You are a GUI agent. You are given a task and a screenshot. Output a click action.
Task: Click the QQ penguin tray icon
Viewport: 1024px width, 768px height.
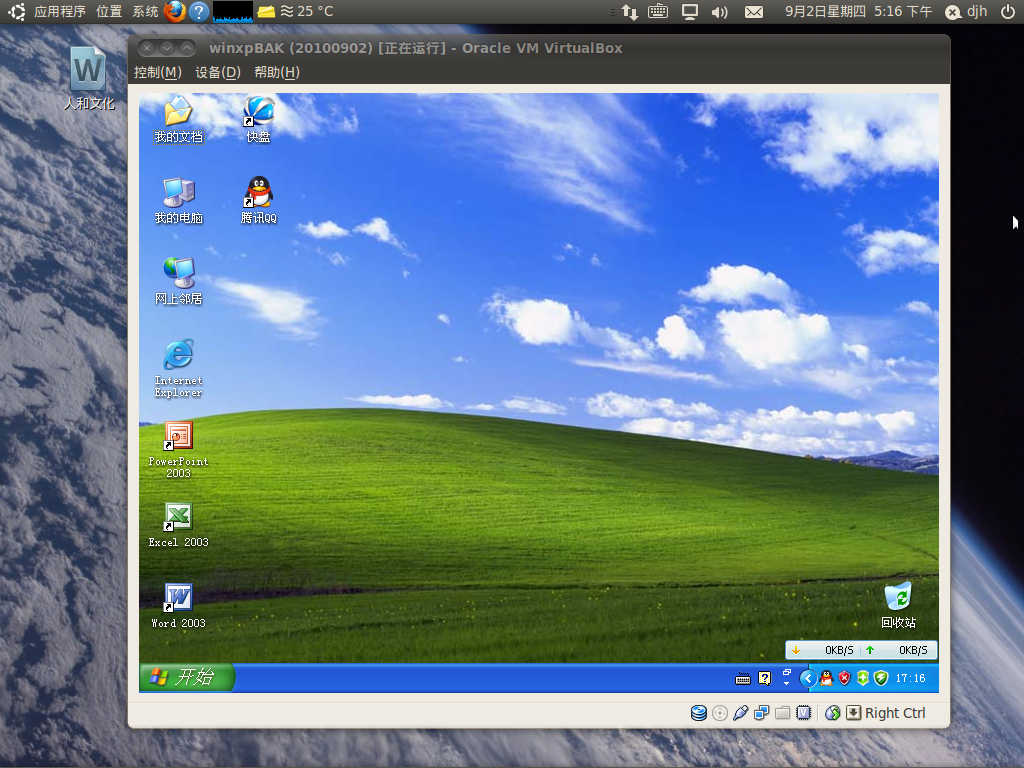pyautogui.click(x=826, y=679)
